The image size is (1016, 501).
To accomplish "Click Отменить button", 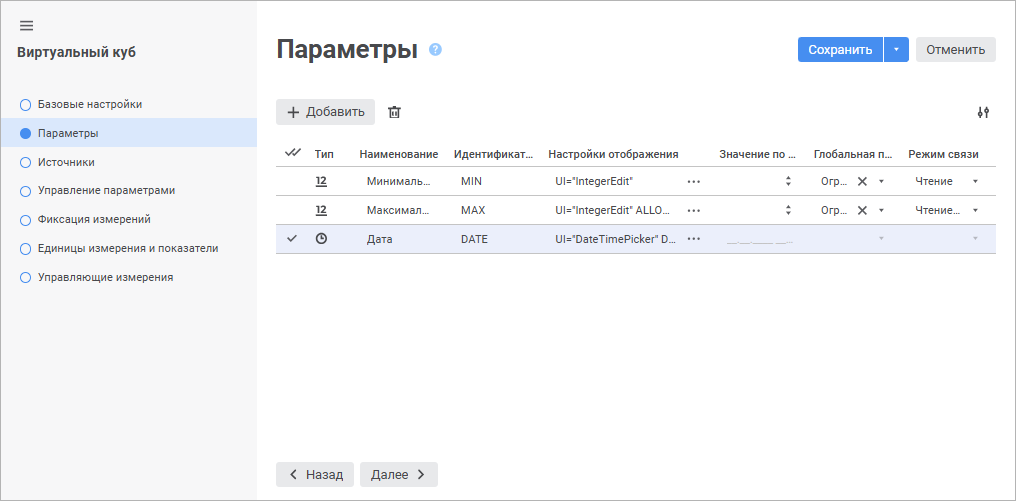I will (956, 49).
